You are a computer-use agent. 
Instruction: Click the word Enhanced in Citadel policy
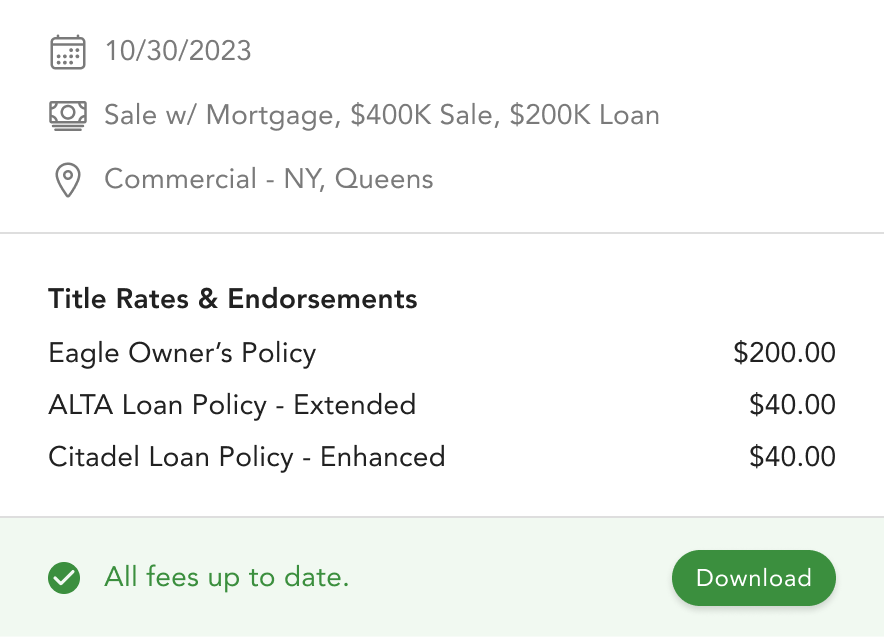pos(382,457)
